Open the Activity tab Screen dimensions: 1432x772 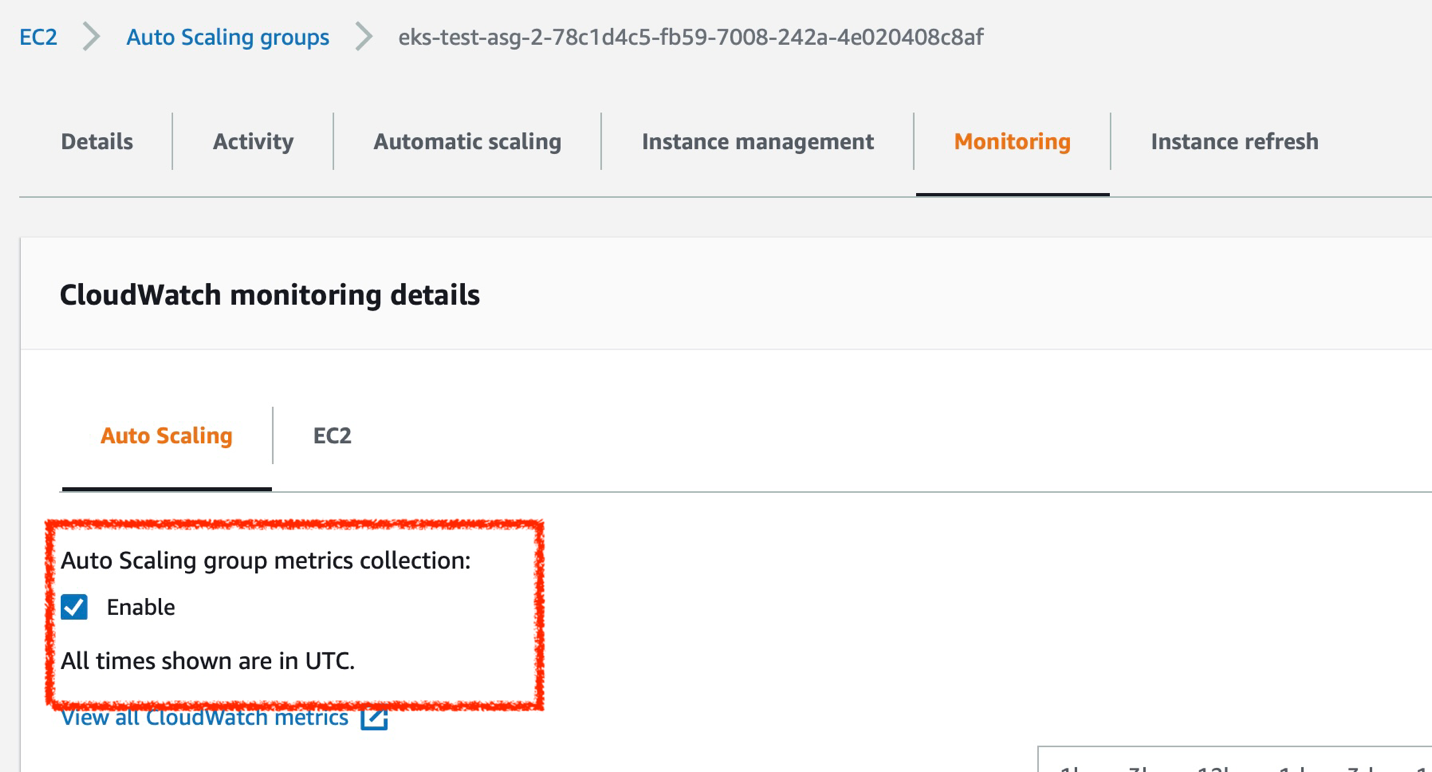coord(252,141)
